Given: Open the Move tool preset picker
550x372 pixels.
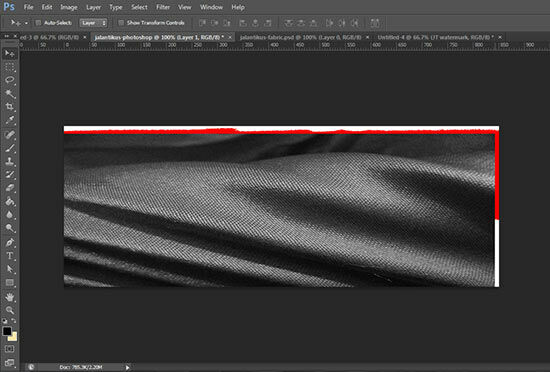Looking at the screenshot, I should (x=26, y=23).
